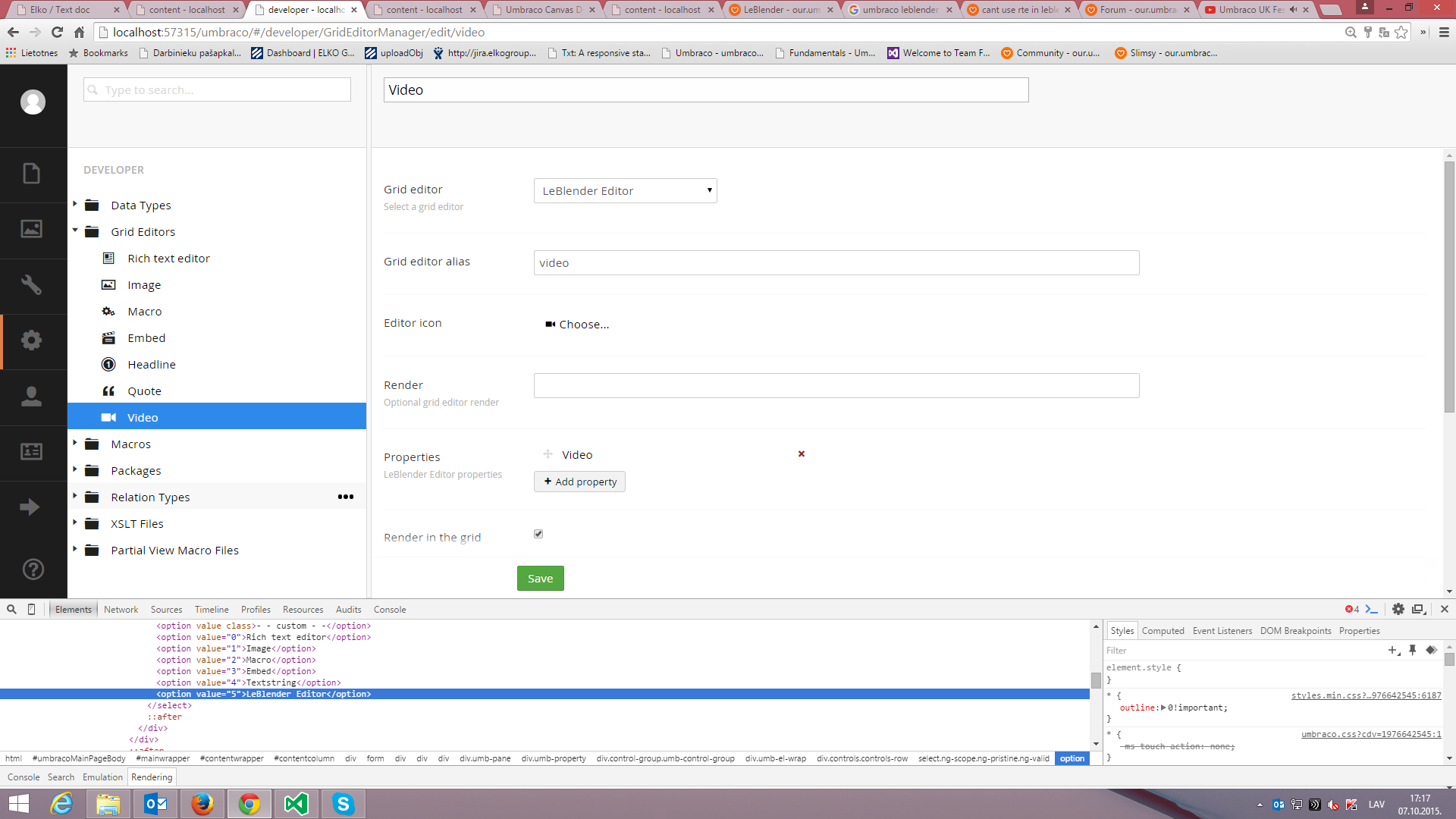Expand the Packages tree section

click(x=76, y=470)
